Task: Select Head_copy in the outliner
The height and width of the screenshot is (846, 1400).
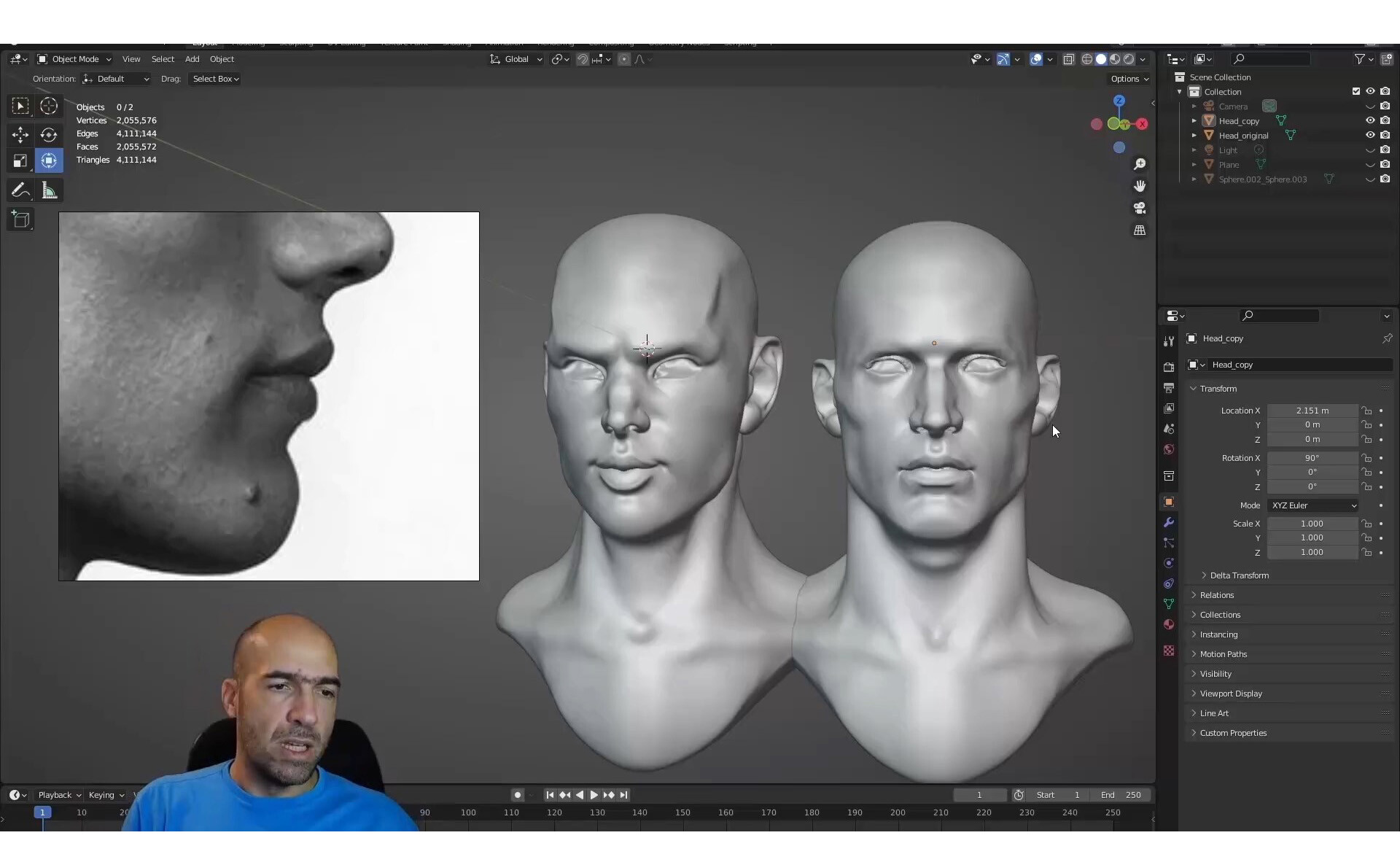Action: pyautogui.click(x=1240, y=120)
